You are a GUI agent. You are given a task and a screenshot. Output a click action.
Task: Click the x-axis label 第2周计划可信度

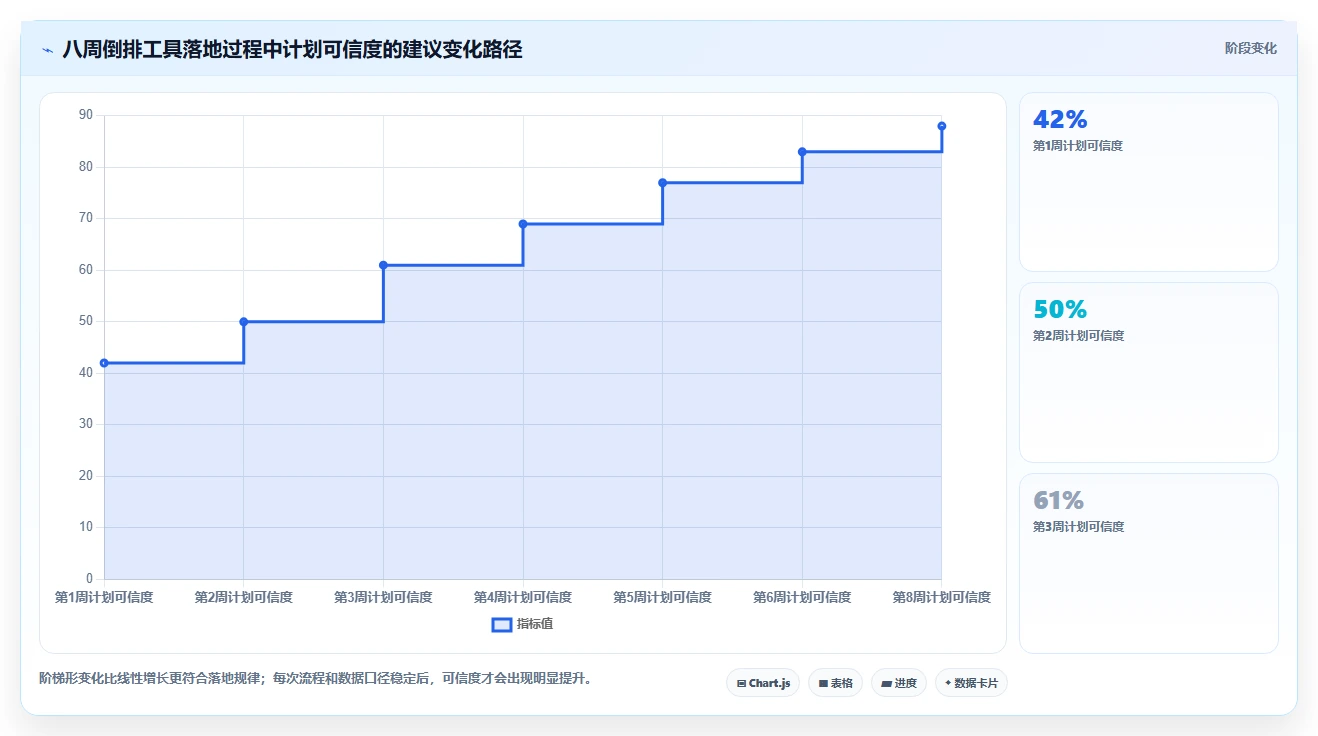[244, 597]
